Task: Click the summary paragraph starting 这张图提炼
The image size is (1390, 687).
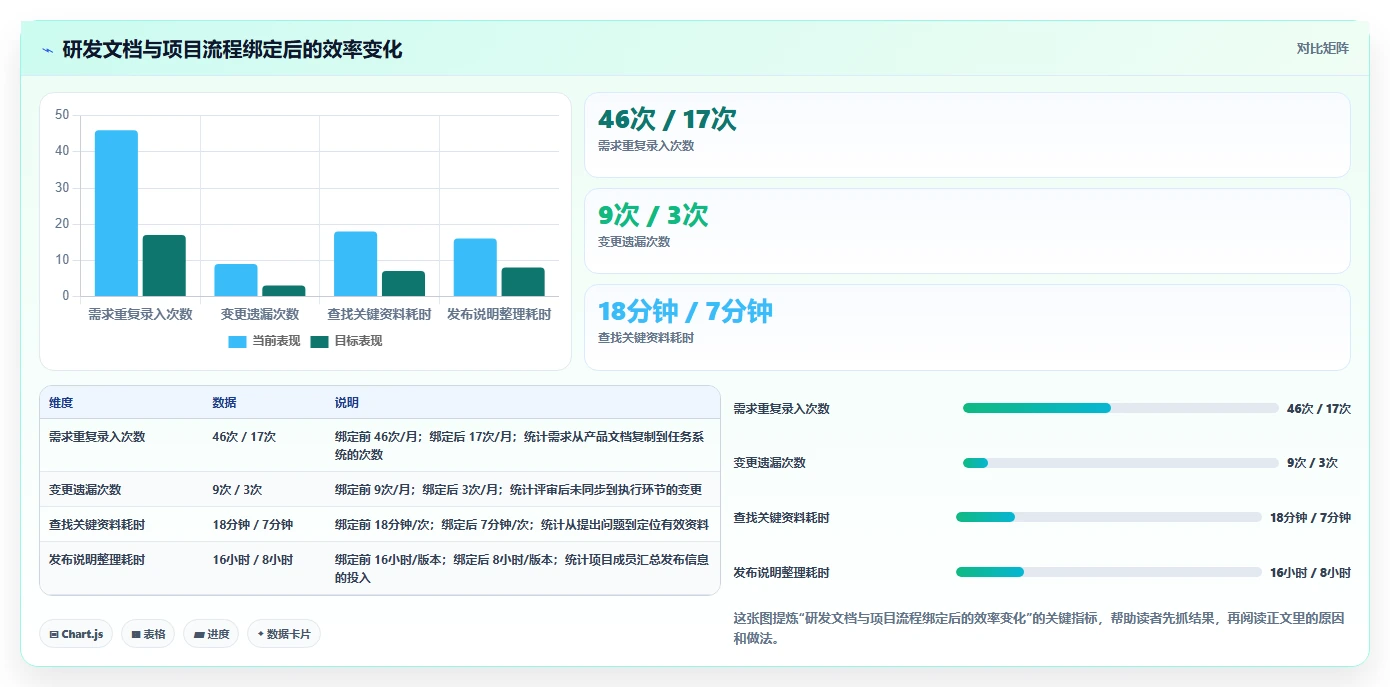Action: [1038, 628]
